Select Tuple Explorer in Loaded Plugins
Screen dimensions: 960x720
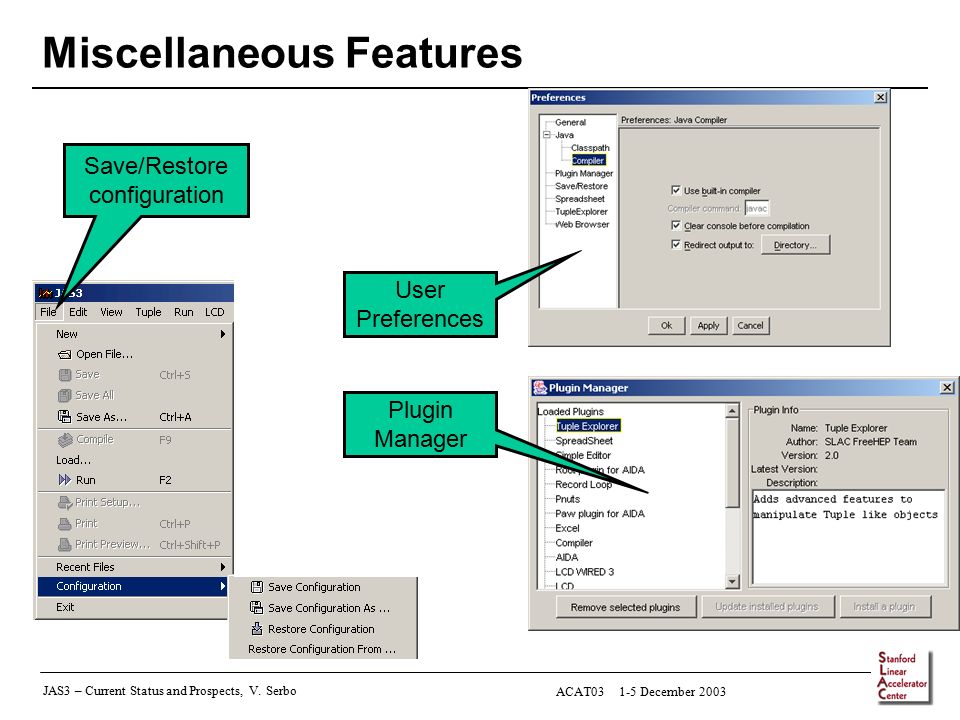(x=587, y=426)
